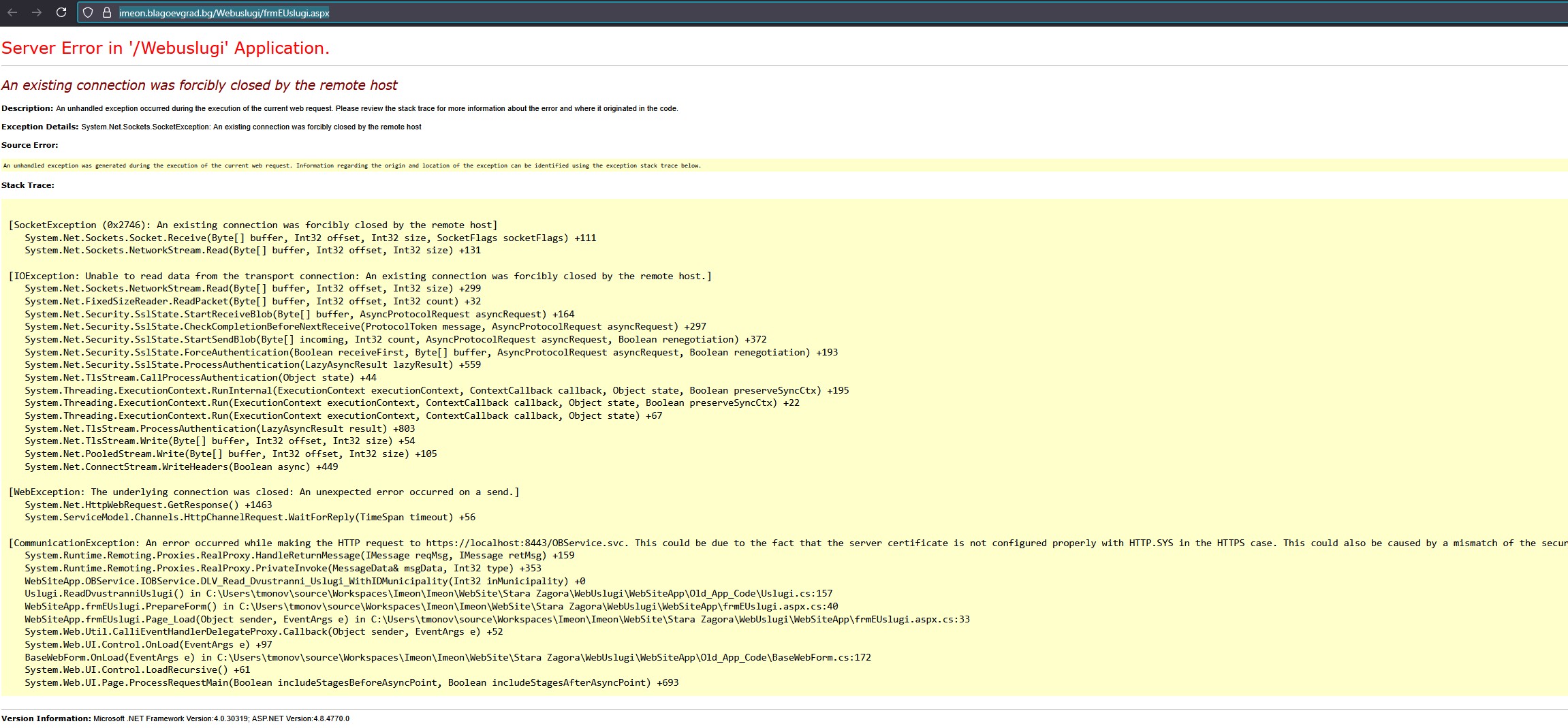
Task: Click the Uslugi.ReadDvustranniUslugi() stack trace line
Action: (428, 593)
